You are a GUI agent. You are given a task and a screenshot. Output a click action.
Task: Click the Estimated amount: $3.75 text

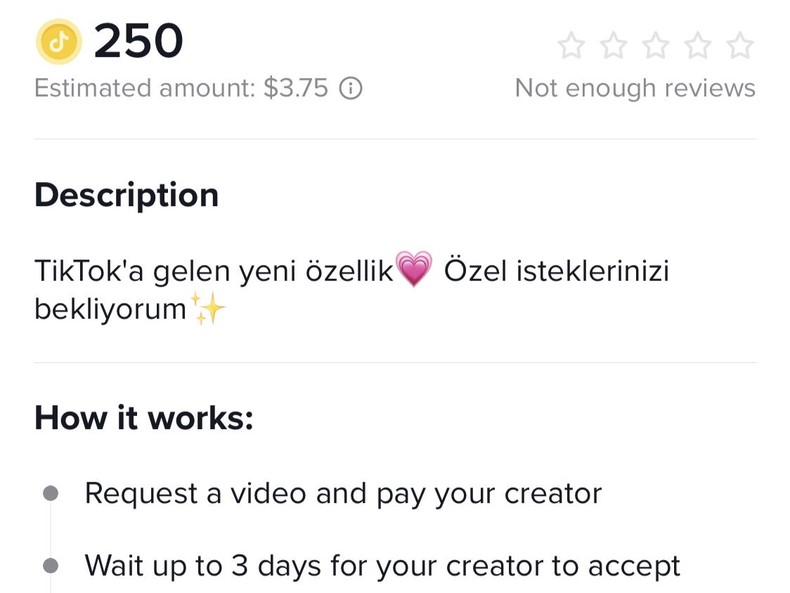181,89
